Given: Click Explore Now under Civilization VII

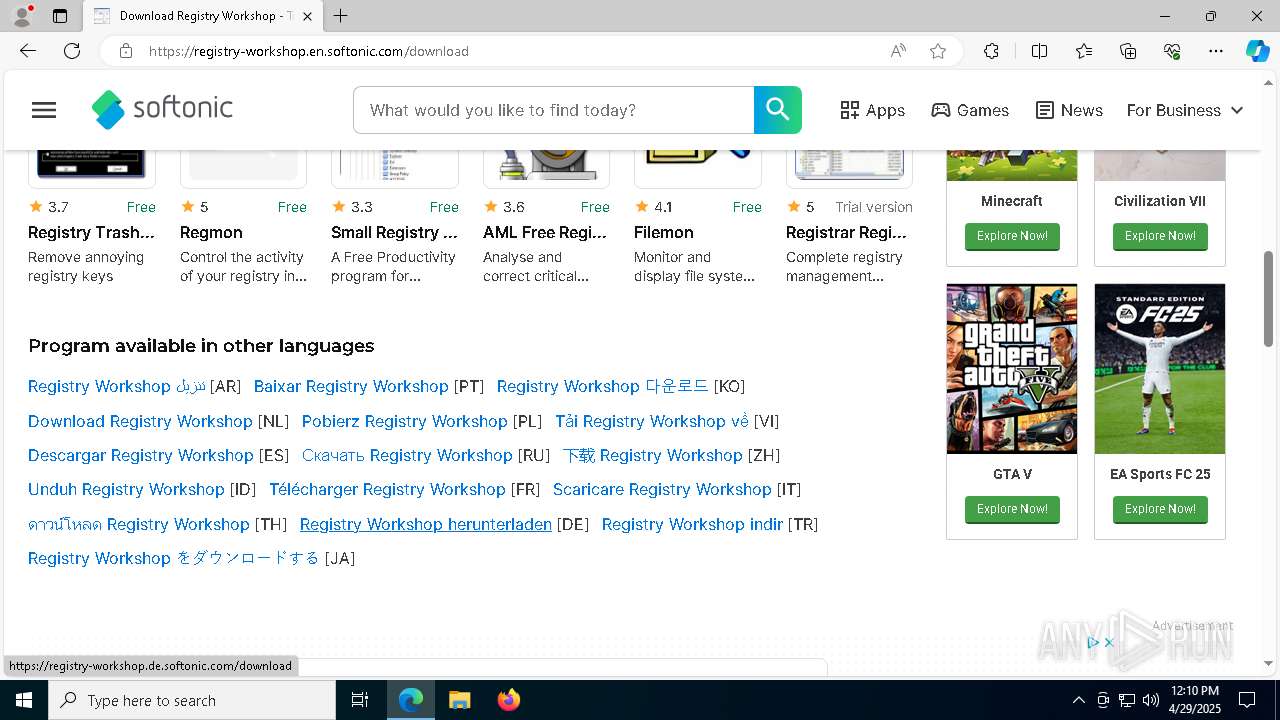Looking at the screenshot, I should pos(1160,236).
